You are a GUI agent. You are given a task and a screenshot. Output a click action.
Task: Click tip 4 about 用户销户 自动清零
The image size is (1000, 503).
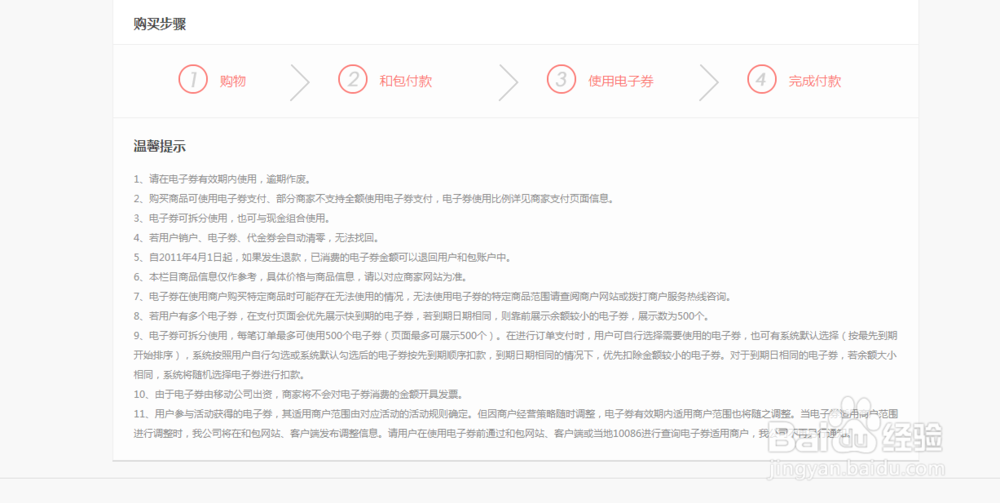[x=257, y=238]
